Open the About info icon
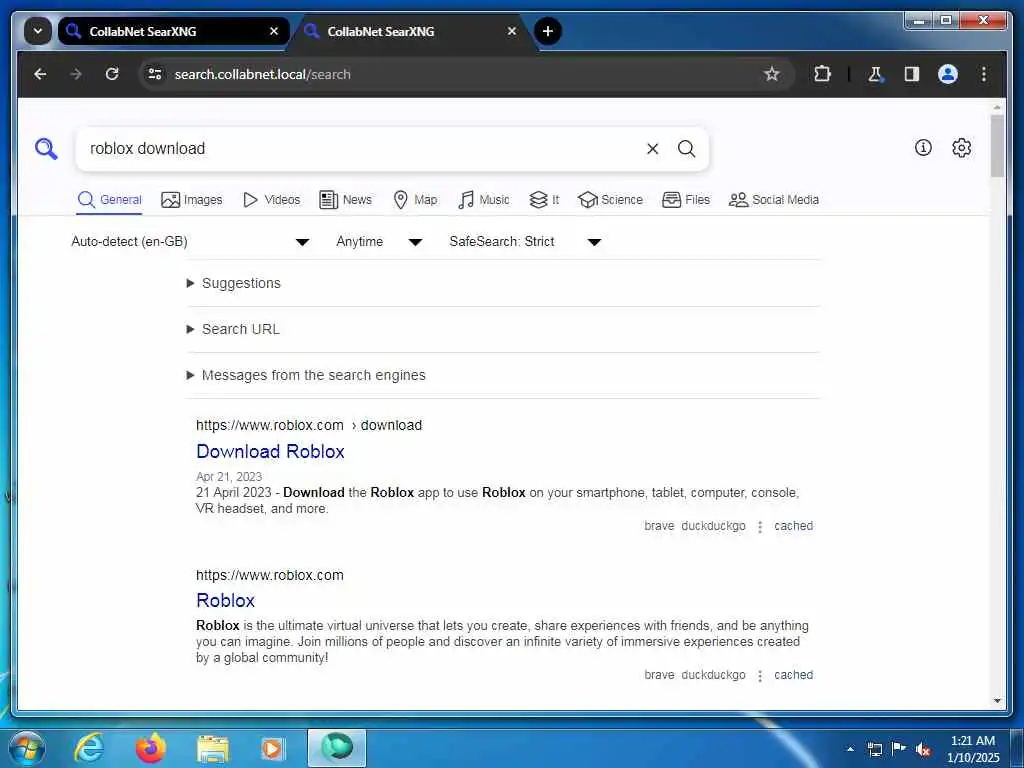Screen dimensions: 1024x768 (x=923, y=148)
